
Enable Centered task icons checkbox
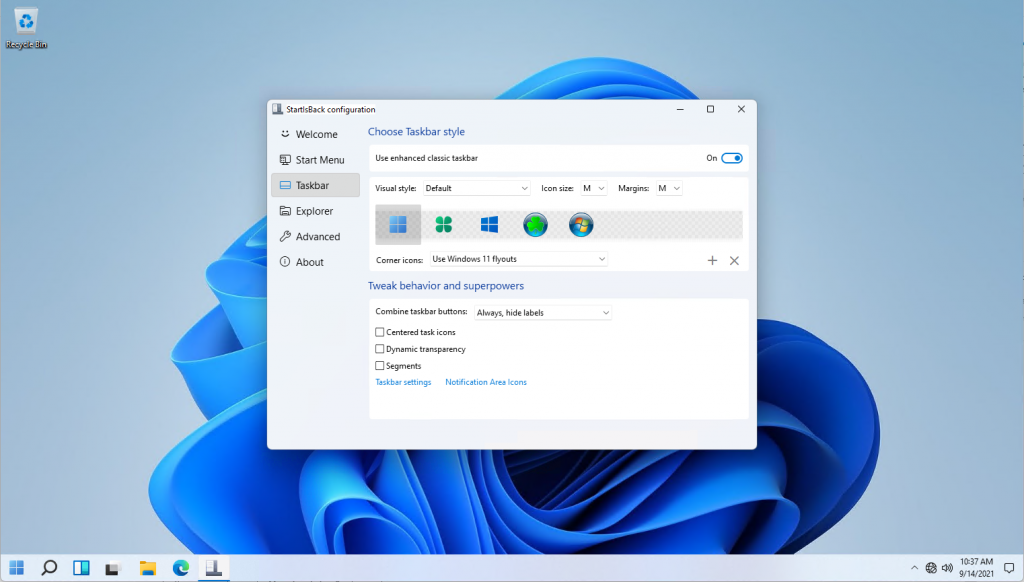click(x=380, y=332)
